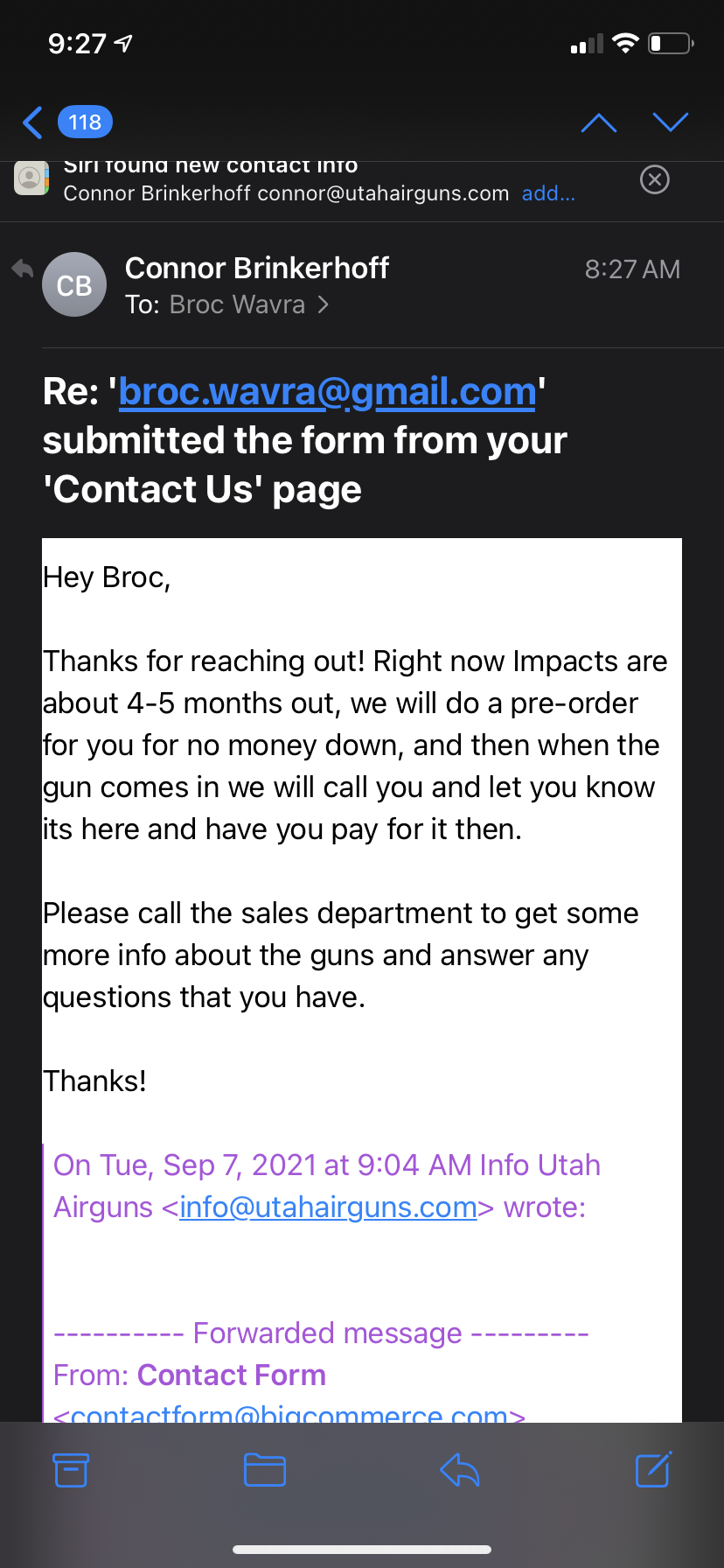The image size is (724, 1568).
Task: Compose a new message with pencil icon
Action: [653, 1469]
